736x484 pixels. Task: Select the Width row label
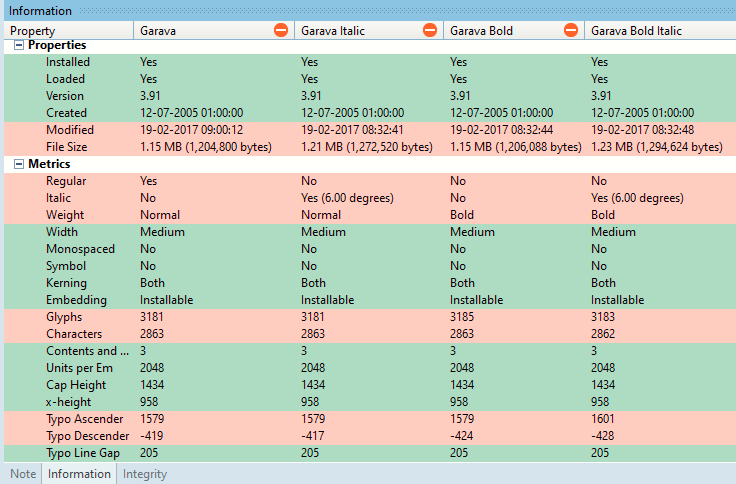(62, 232)
